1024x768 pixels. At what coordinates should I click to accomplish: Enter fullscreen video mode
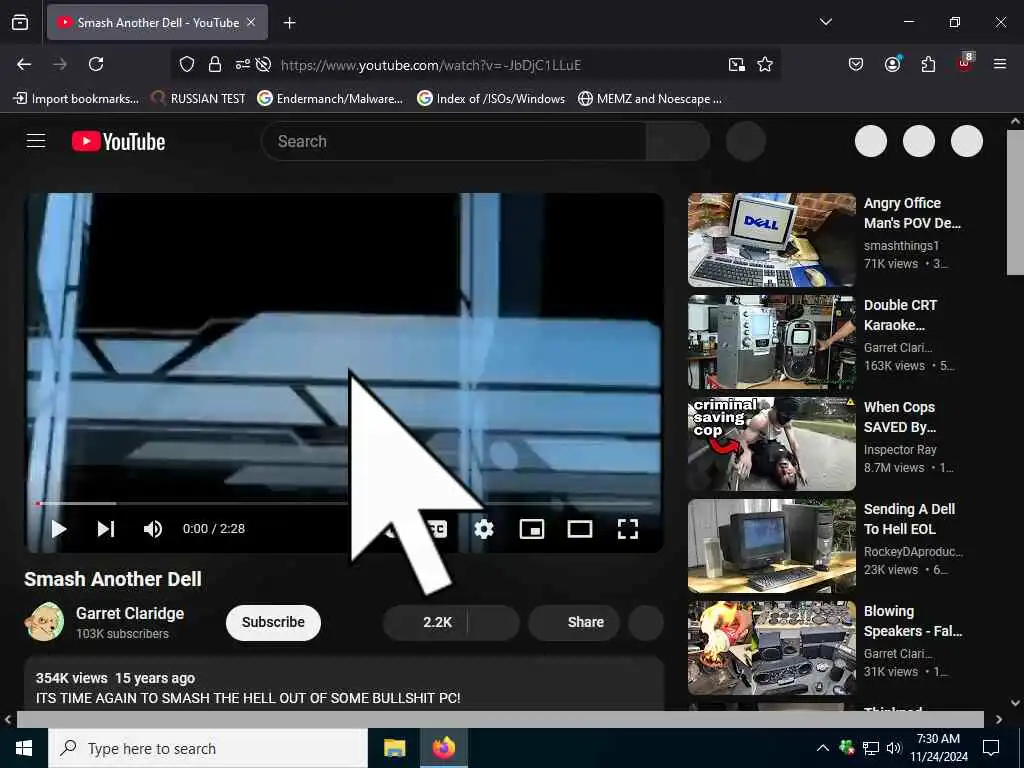click(628, 529)
